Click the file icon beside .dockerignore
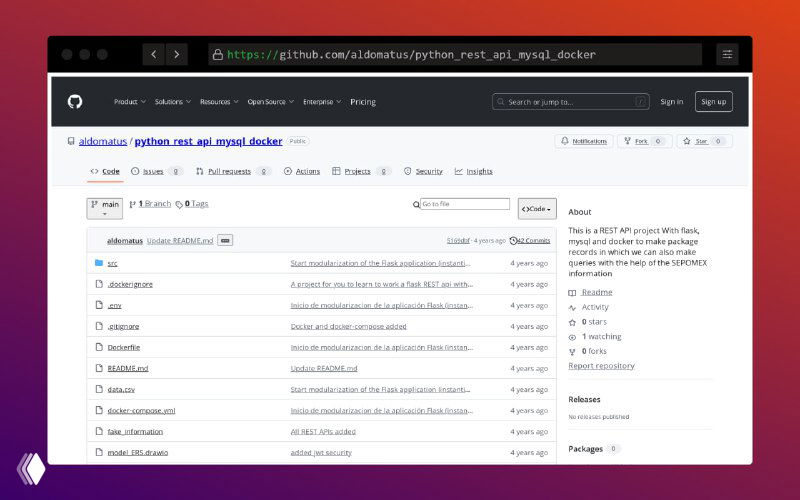The image size is (800, 500). tap(99, 284)
